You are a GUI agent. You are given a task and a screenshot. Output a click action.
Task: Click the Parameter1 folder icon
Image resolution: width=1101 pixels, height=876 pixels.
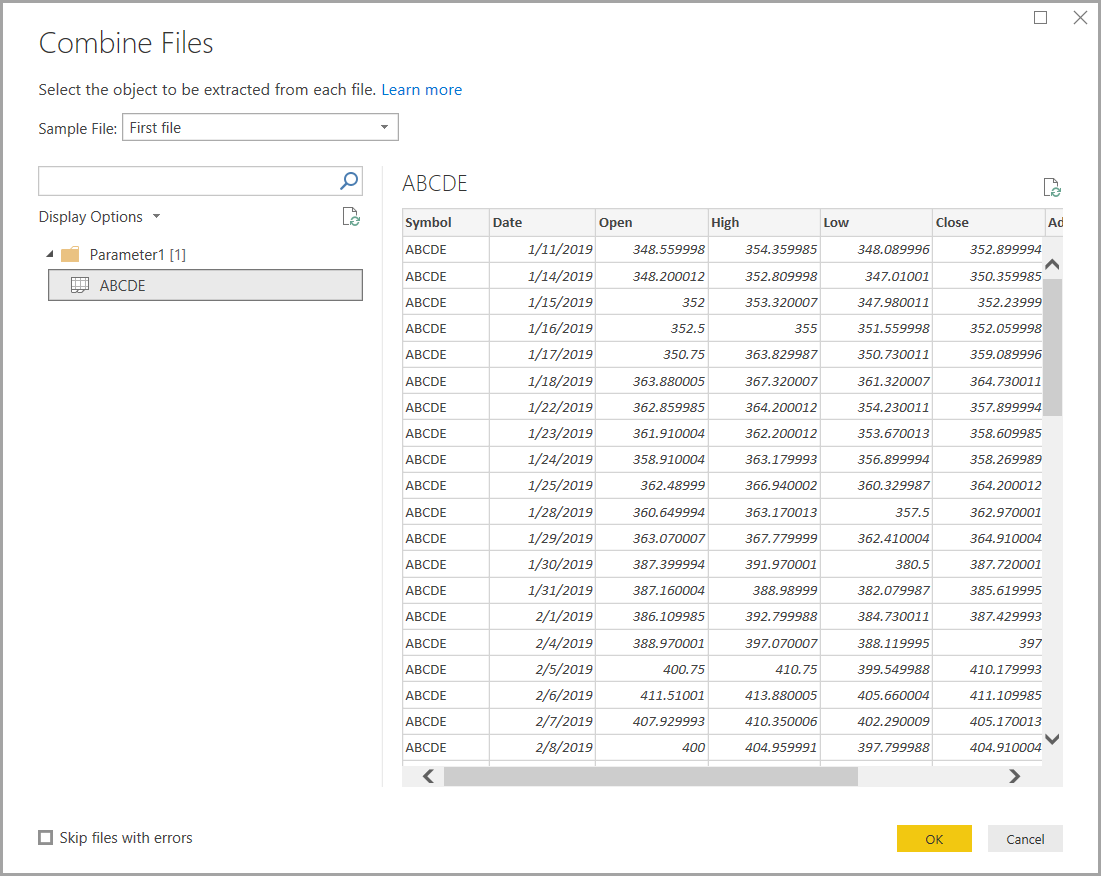pos(70,254)
